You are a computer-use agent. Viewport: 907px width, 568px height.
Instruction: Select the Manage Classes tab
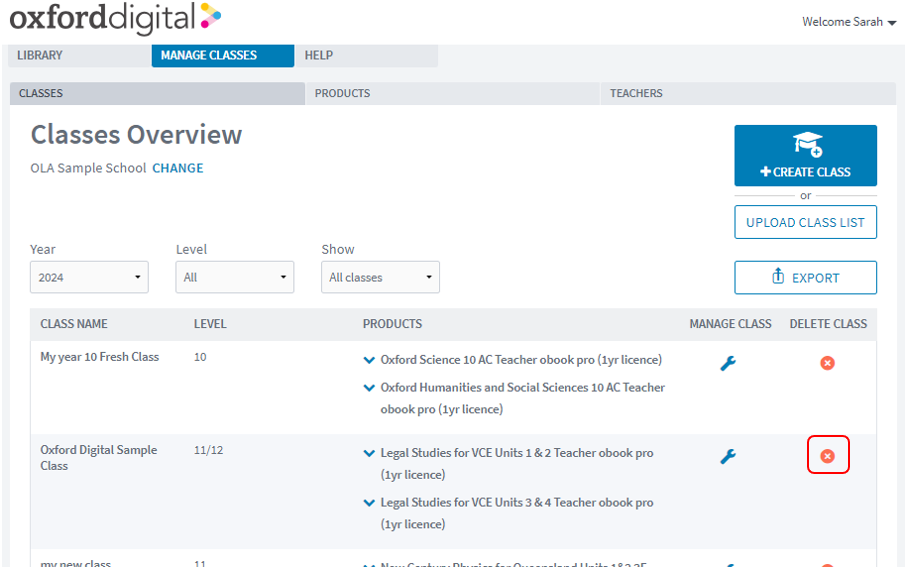tap(223, 56)
